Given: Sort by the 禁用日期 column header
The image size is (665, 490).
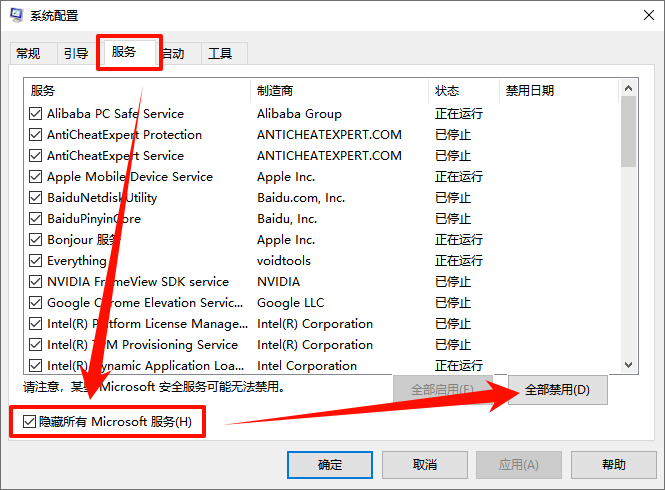Looking at the screenshot, I should (x=559, y=90).
